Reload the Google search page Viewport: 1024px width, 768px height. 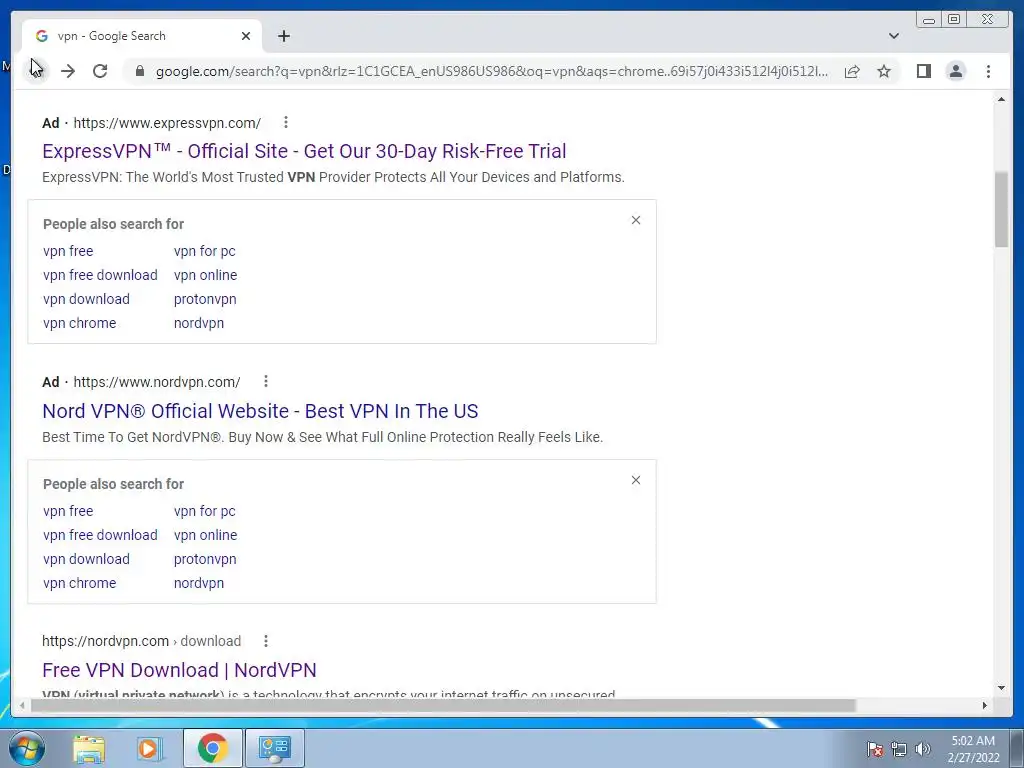click(100, 71)
